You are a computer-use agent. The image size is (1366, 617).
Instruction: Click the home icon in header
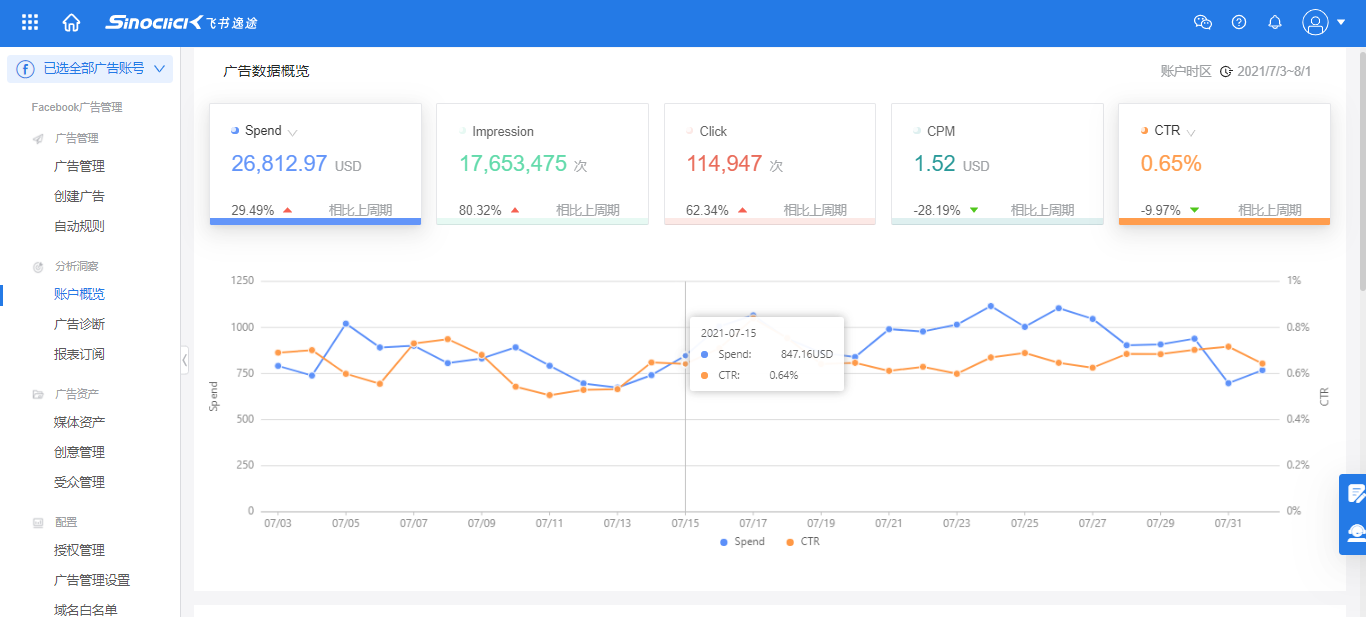pos(71,22)
